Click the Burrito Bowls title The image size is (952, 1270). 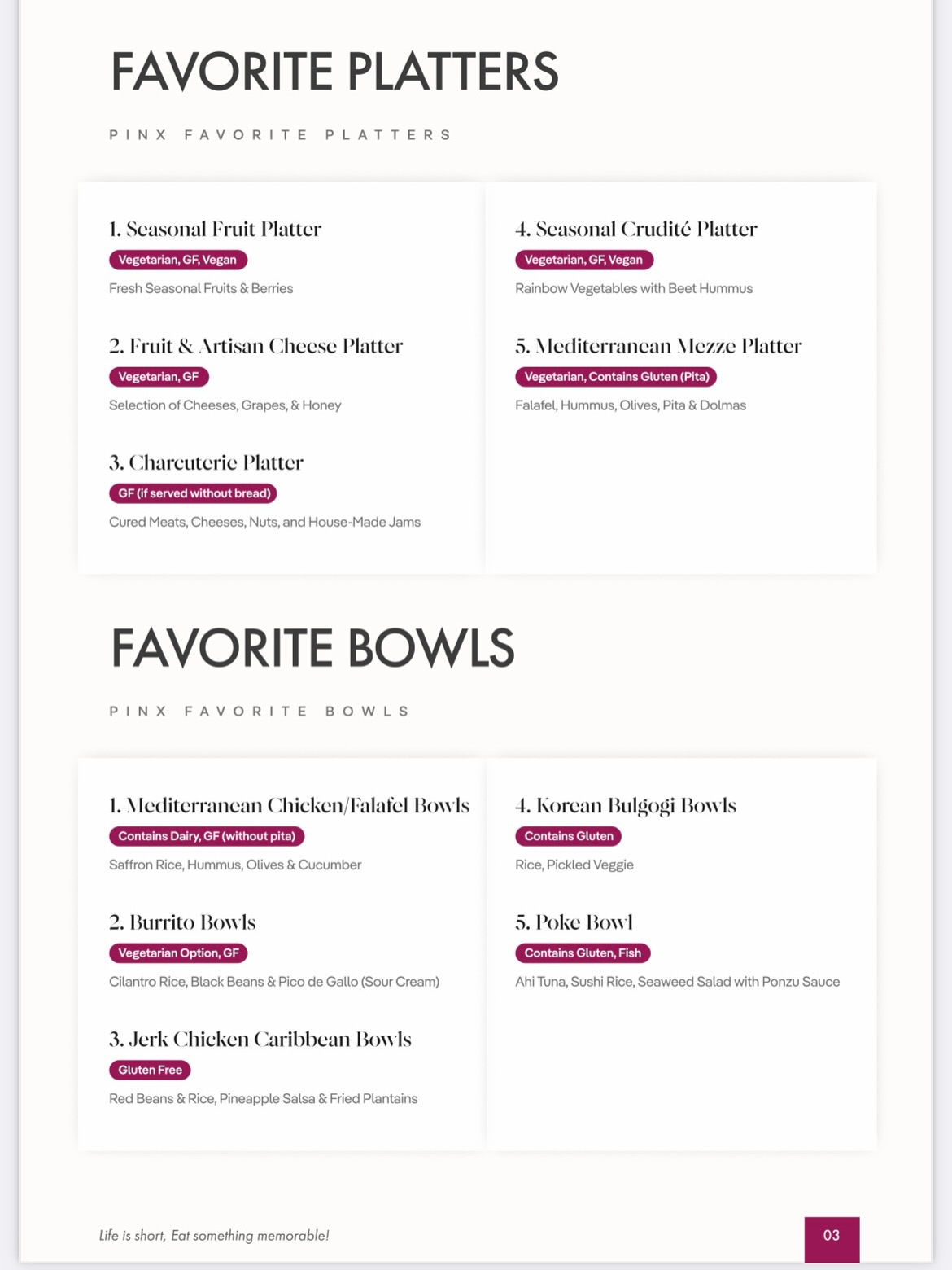[x=182, y=922]
